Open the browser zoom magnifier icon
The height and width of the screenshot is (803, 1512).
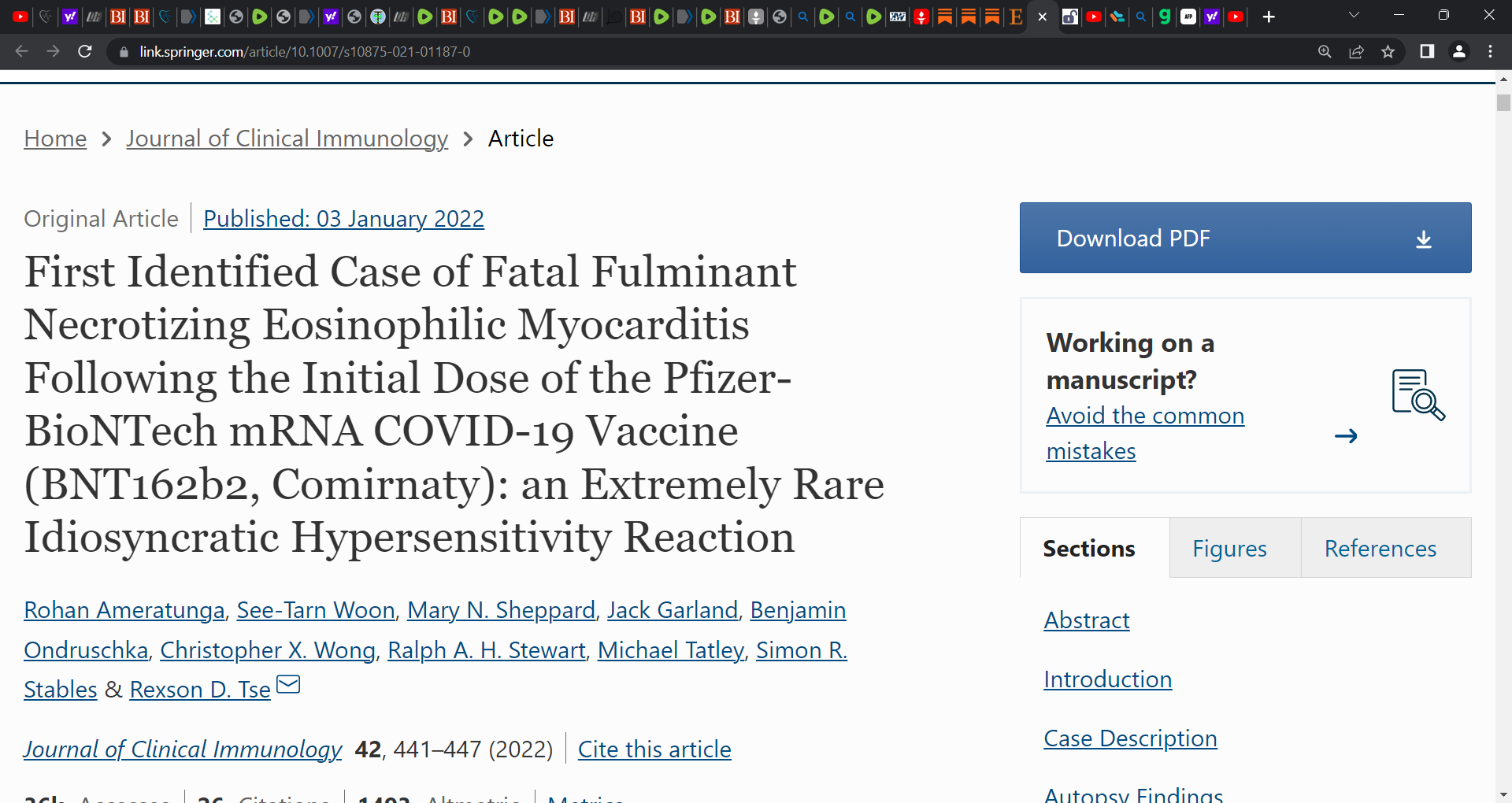[x=1325, y=51]
